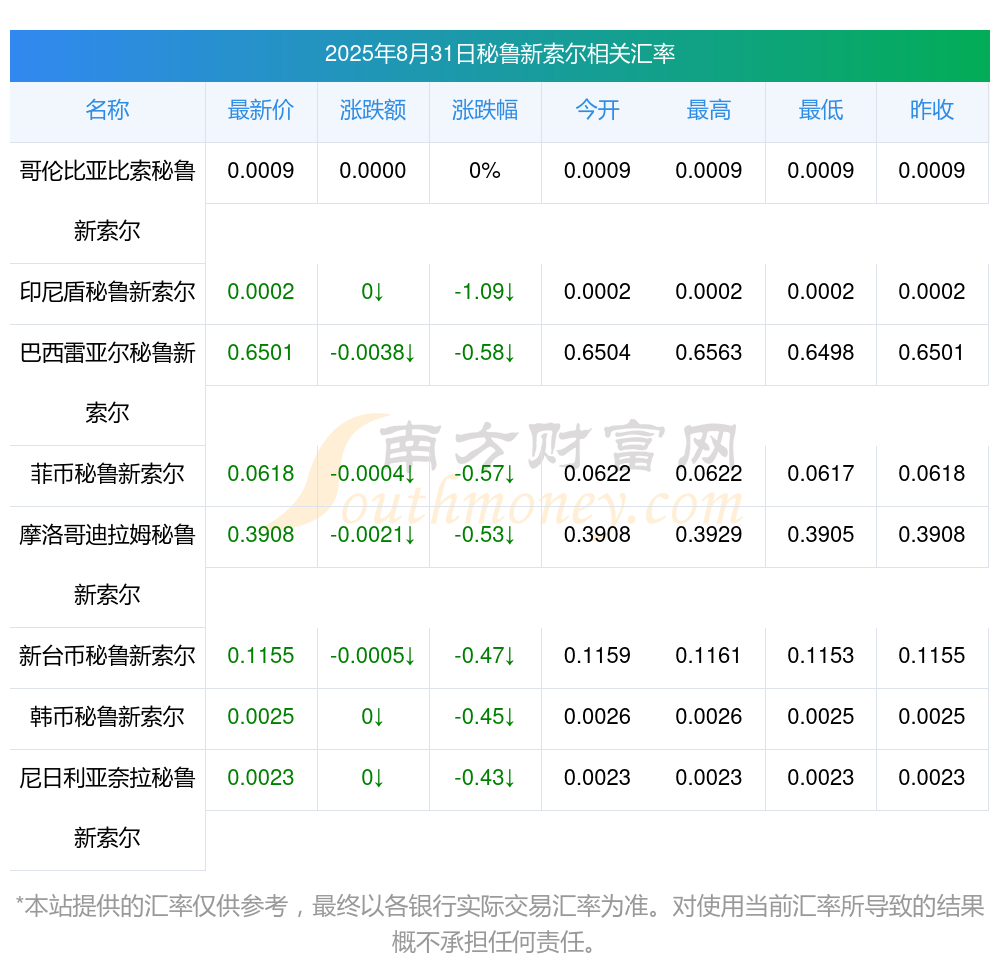Click latest price 0.3908 in green
The width and height of the screenshot is (1000, 973).
[261, 534]
